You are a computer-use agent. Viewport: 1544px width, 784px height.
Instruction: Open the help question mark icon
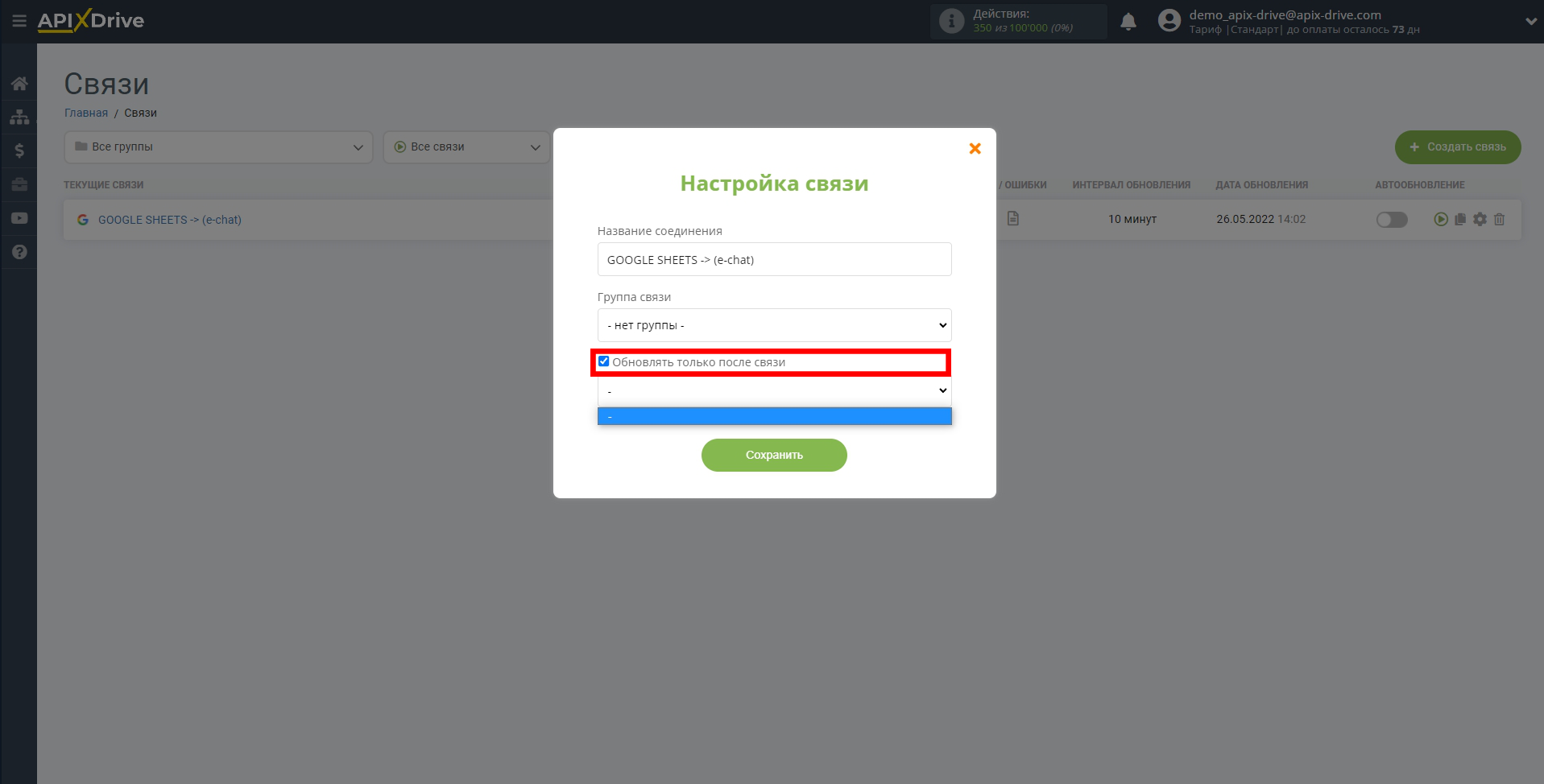[x=19, y=252]
